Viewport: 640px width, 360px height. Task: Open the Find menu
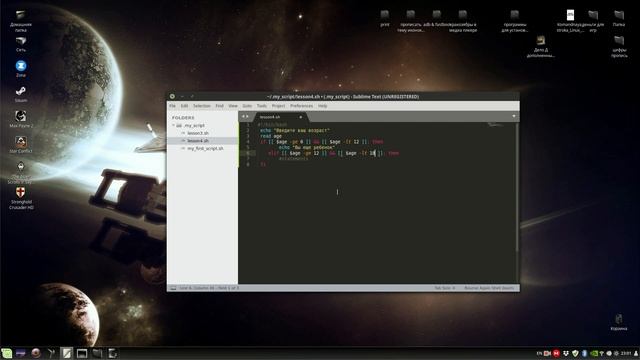(x=220, y=106)
